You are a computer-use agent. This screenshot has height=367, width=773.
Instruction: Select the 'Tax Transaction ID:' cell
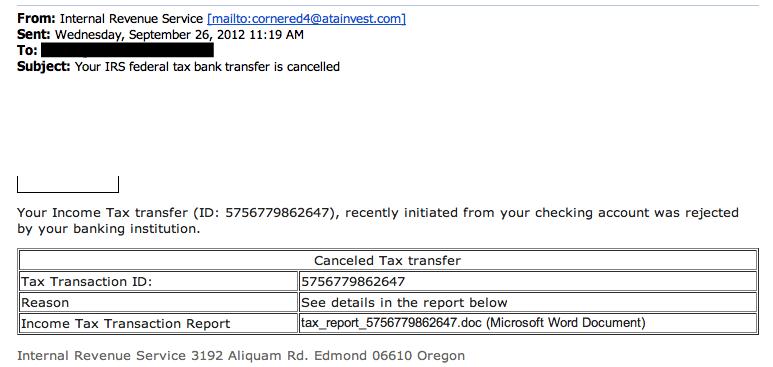click(158, 281)
